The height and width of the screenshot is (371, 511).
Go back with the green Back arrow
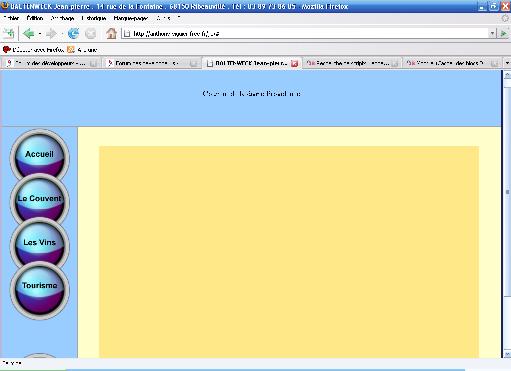point(29,33)
